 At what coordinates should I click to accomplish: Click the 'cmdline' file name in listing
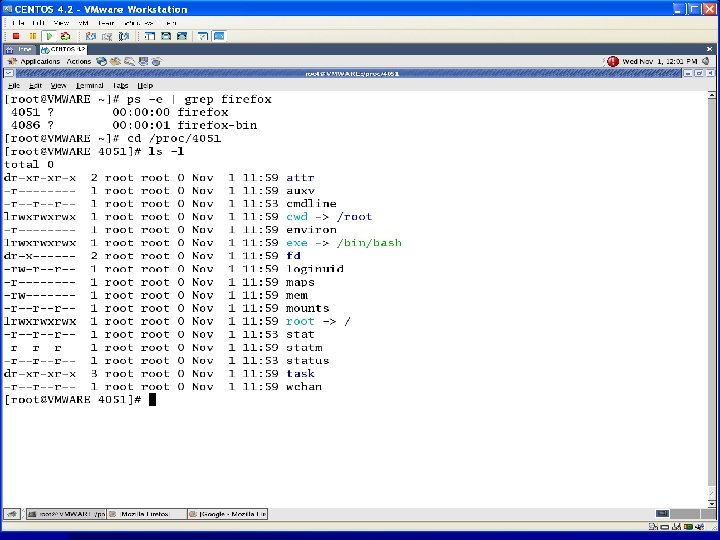311,203
